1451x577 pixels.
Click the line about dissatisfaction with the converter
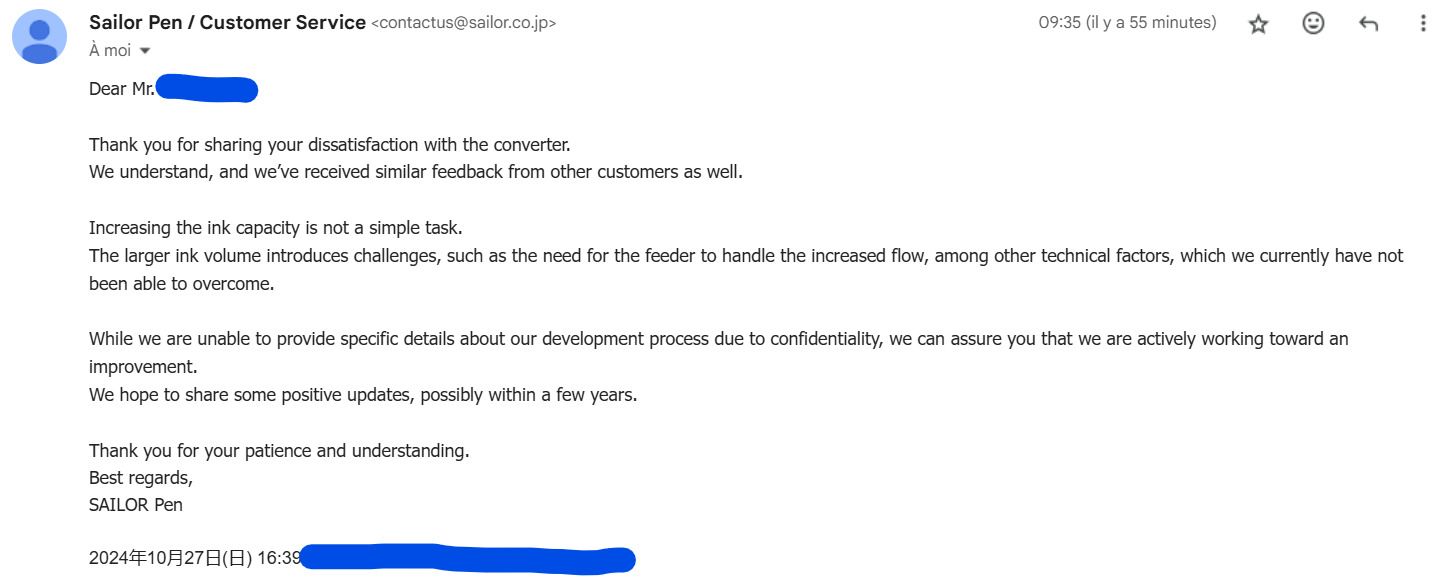[x=329, y=144]
